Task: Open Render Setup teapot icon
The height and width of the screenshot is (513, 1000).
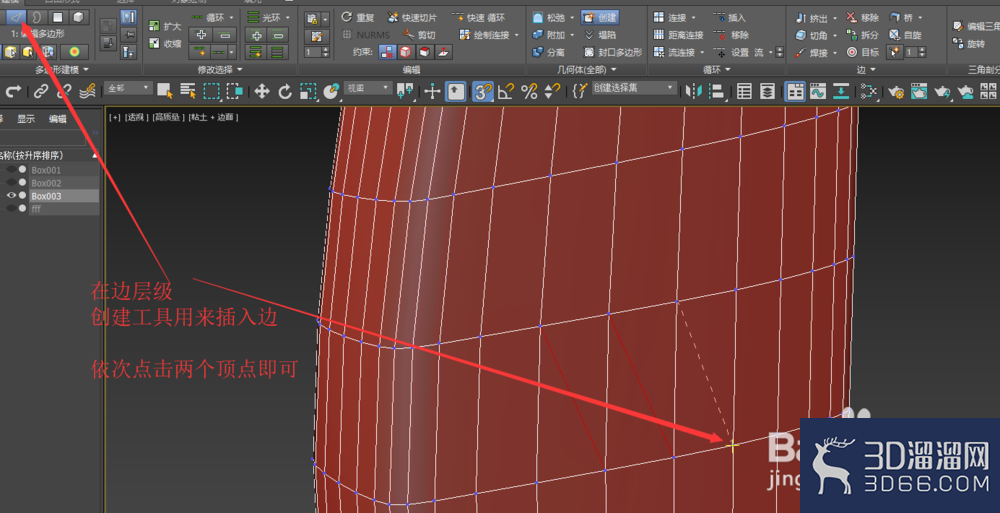Action: point(896,92)
